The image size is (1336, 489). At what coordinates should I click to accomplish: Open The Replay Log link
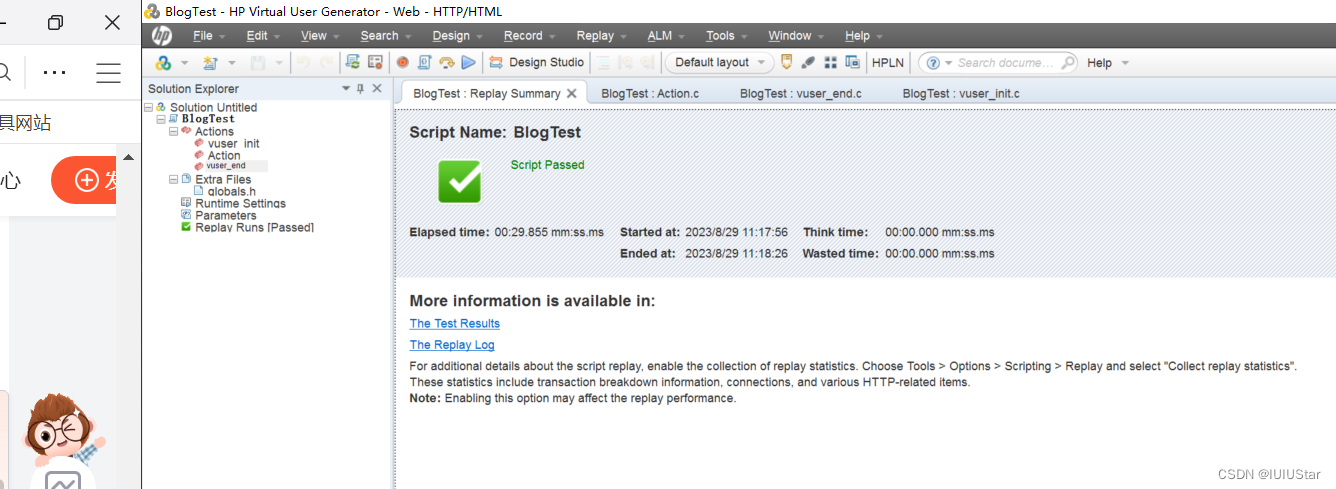[452, 345]
